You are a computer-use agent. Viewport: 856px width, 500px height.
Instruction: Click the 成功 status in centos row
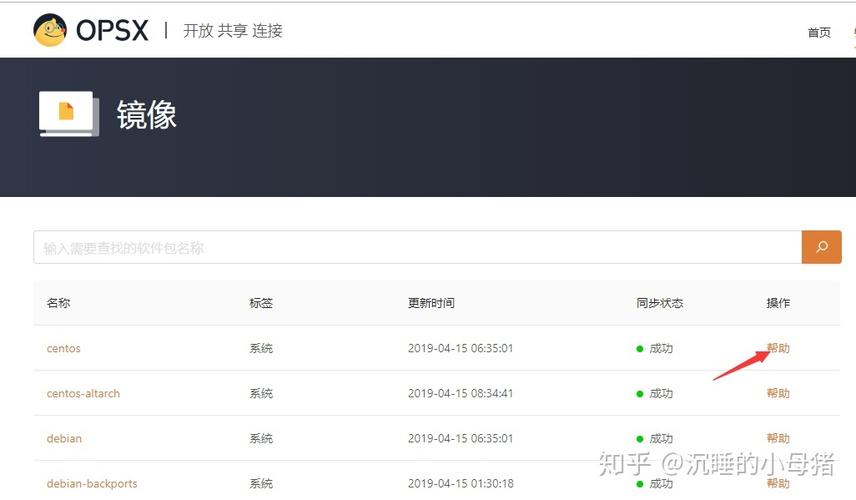655,348
